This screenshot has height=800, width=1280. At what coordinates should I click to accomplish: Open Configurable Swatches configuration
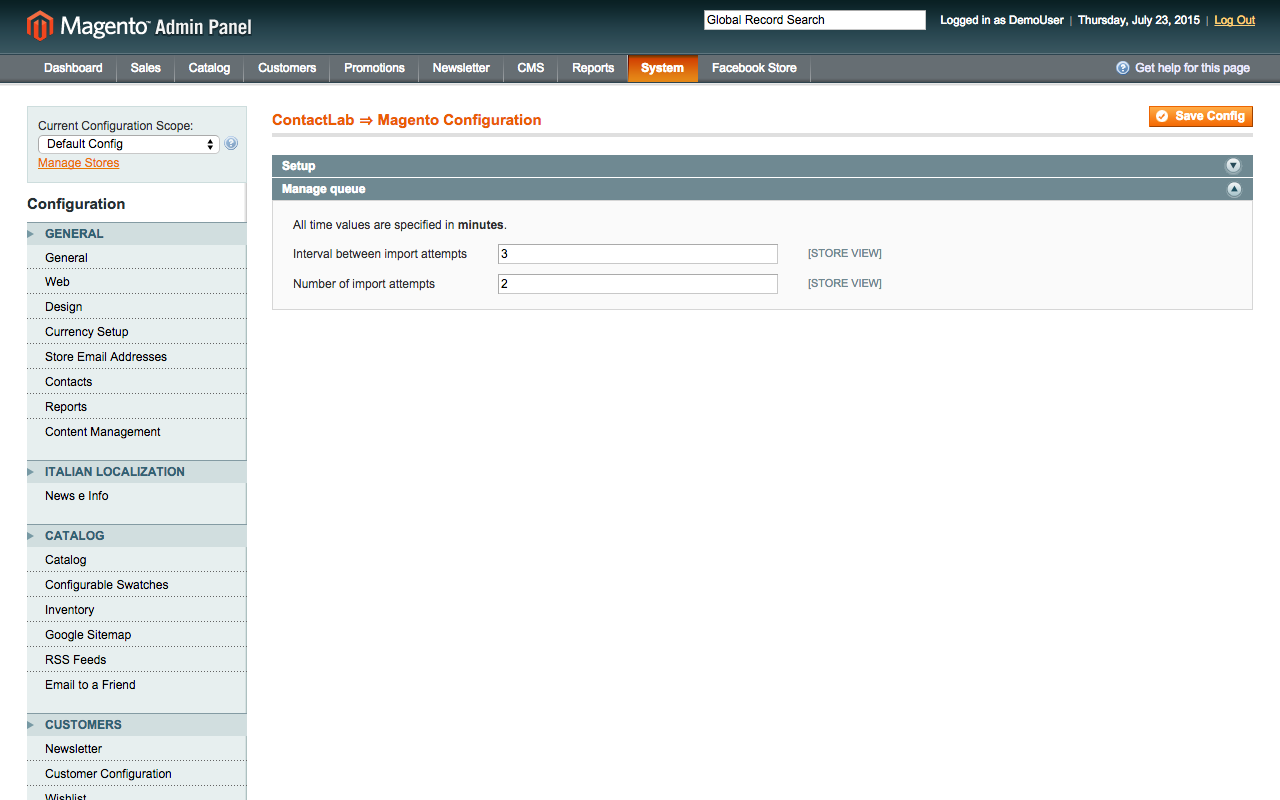click(x=136, y=585)
